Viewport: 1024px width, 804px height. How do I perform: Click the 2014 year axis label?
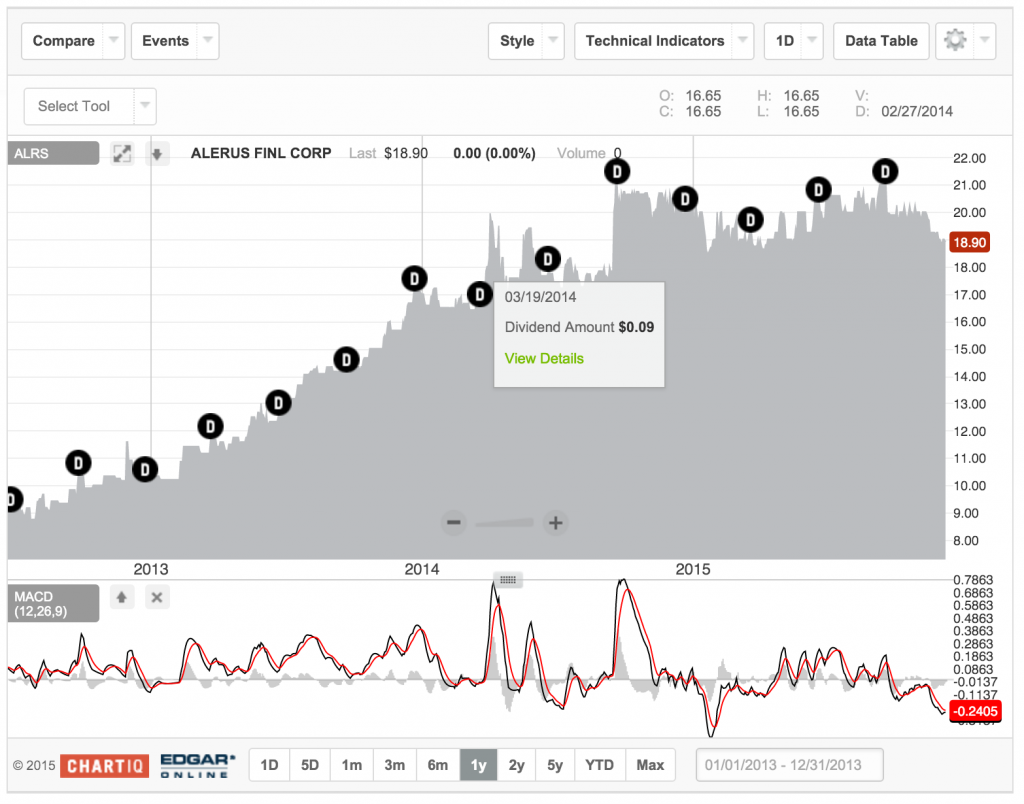pos(422,569)
